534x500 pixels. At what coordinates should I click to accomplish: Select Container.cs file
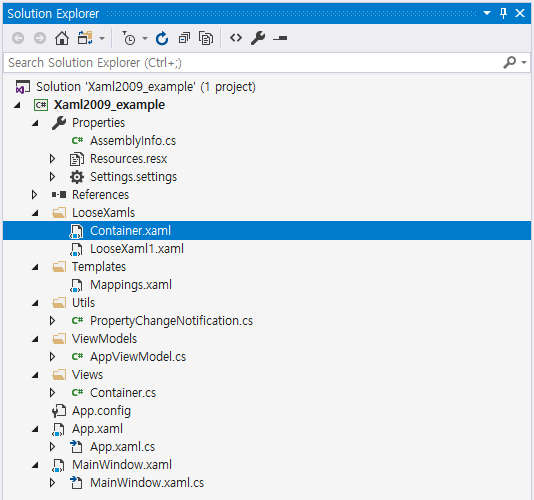point(123,393)
